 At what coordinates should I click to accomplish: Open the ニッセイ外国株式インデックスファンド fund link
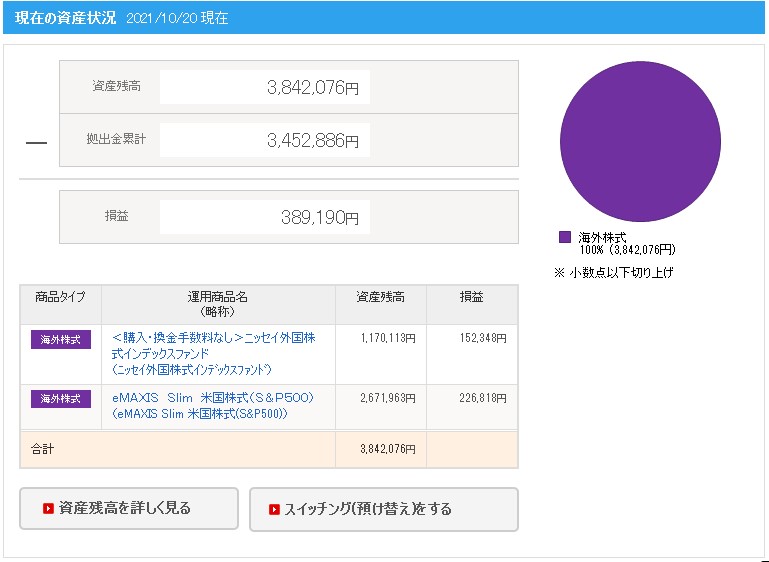coord(213,354)
